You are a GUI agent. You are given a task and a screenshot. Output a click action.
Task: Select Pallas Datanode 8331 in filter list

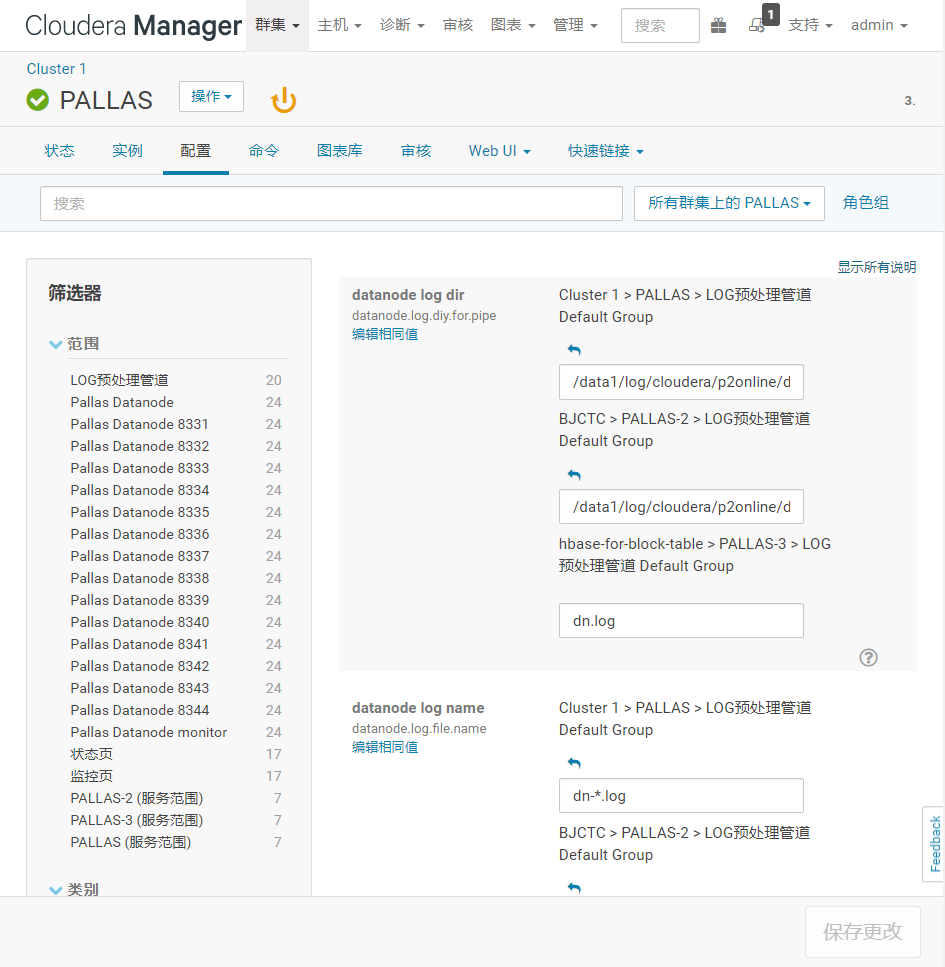[x=139, y=424]
